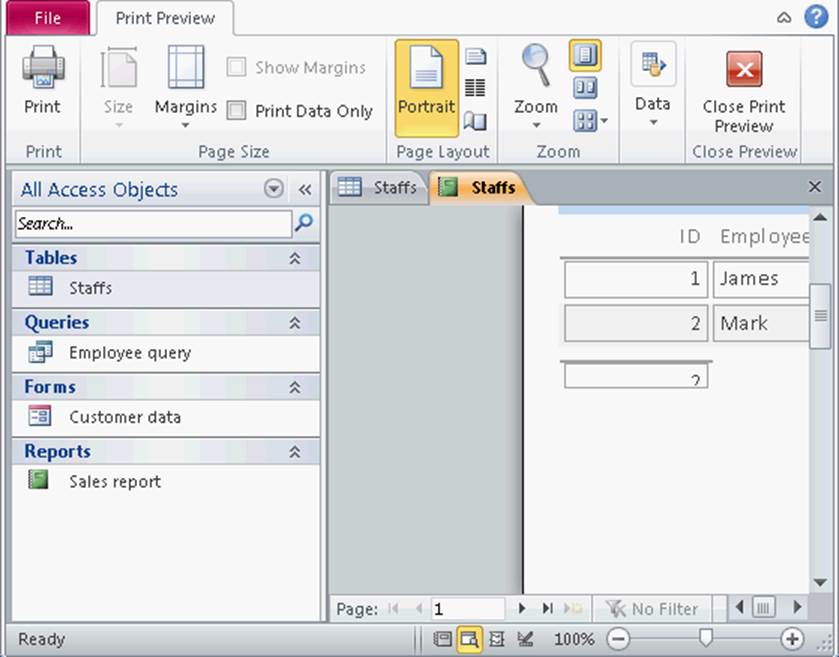Click the Print icon in the ribbon
Viewport: 839px width, 657px height.
(42, 84)
